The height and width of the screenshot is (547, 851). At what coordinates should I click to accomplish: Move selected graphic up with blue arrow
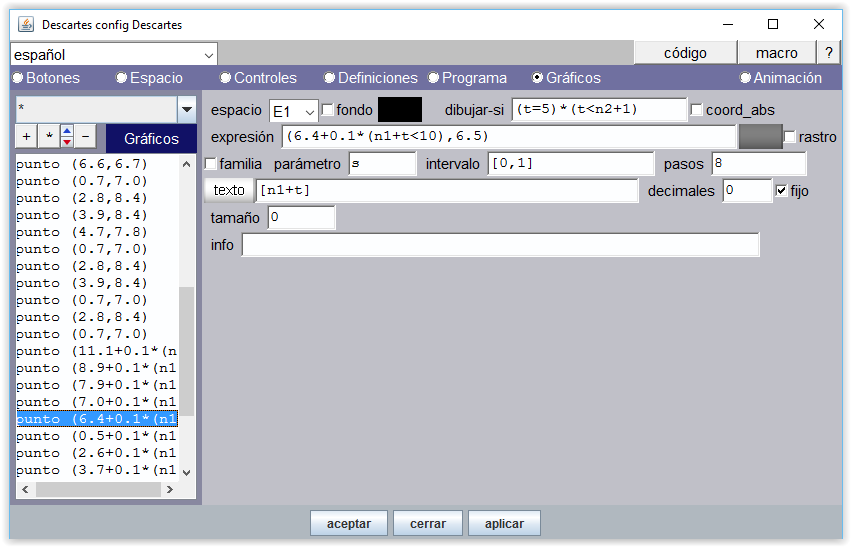pyautogui.click(x=66, y=131)
